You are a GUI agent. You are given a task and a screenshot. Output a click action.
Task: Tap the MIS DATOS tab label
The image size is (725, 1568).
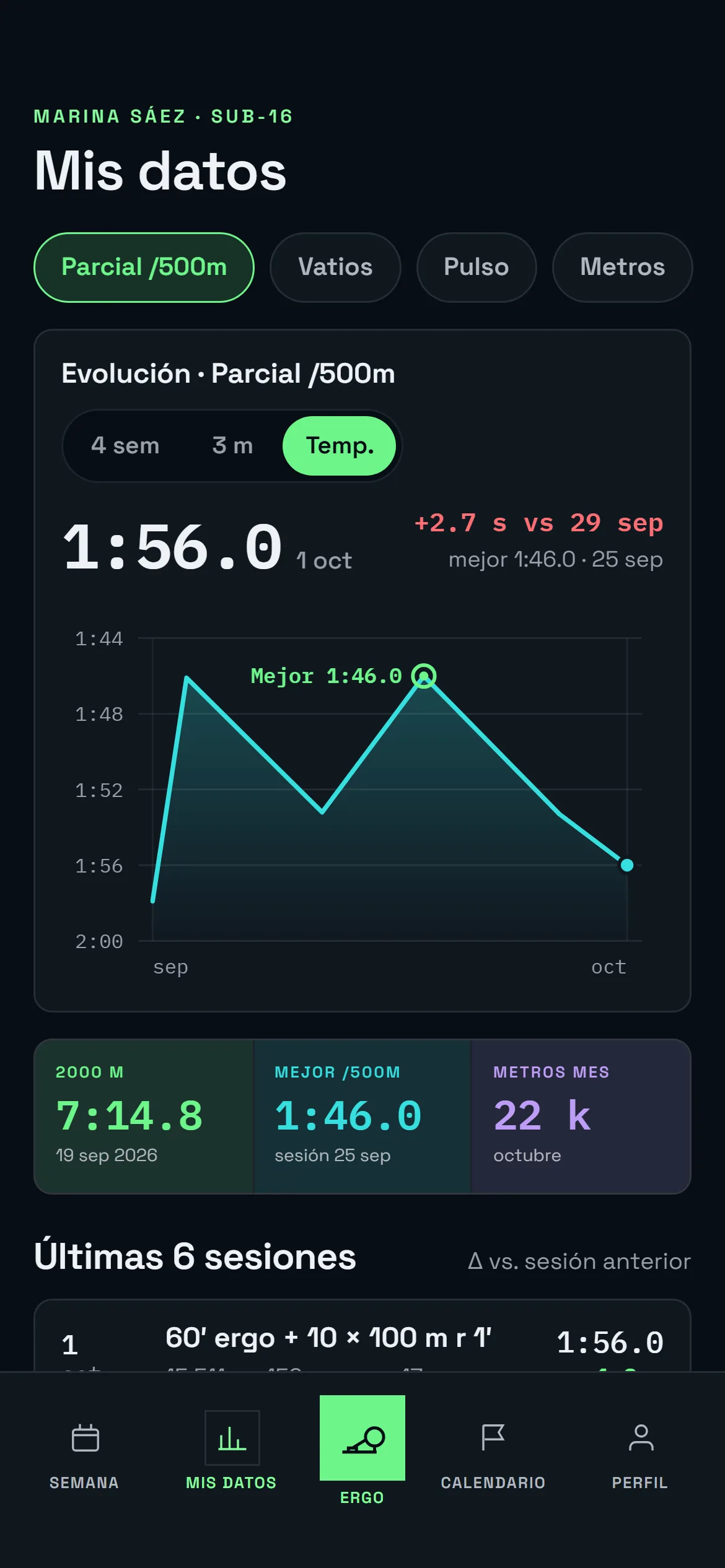point(231,1483)
